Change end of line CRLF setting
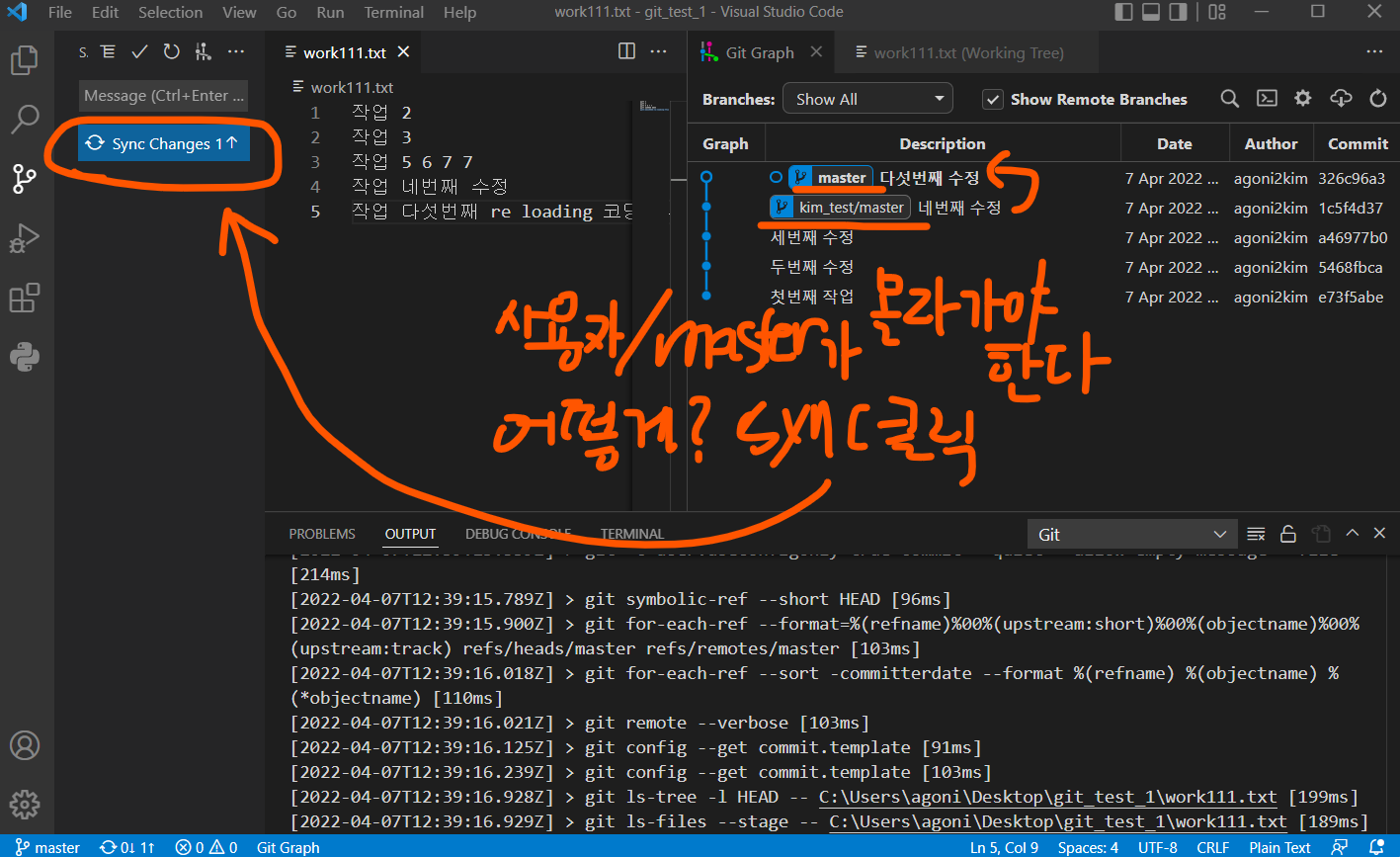 pos(1212,847)
